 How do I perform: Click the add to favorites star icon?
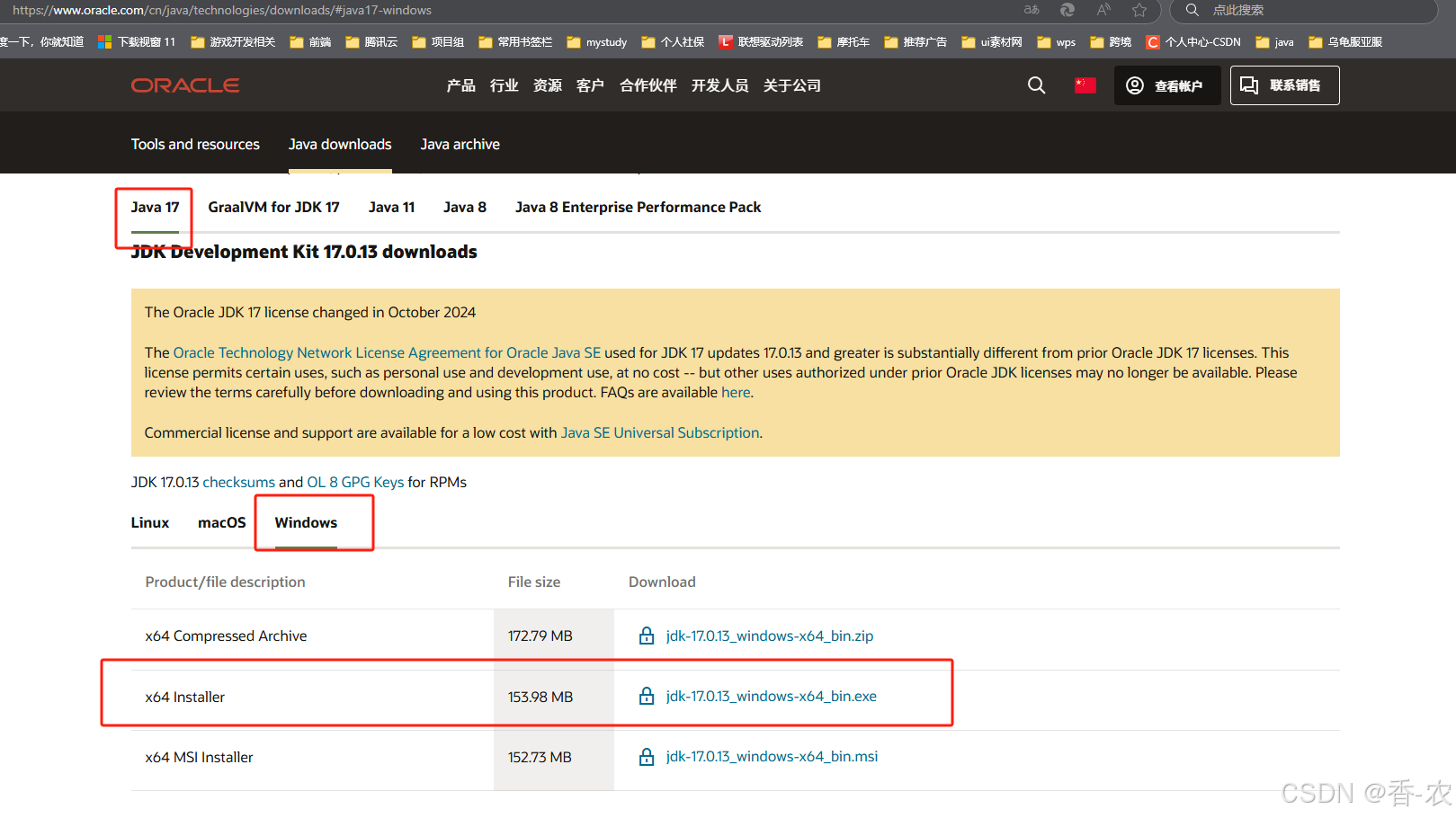[x=1139, y=10]
